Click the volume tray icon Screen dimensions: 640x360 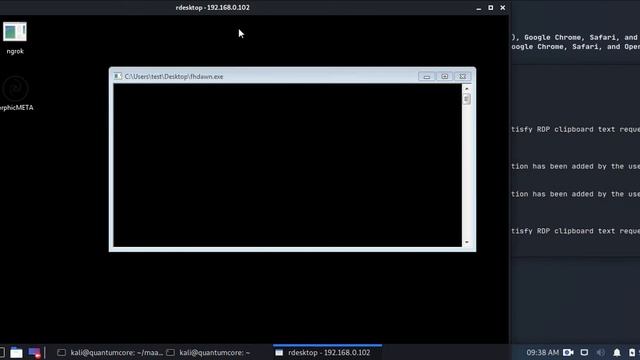(601, 352)
